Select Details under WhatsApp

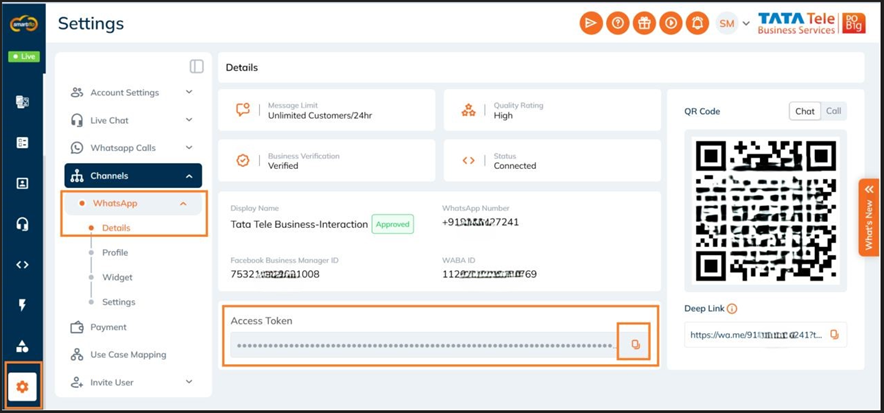pyautogui.click(x=116, y=228)
